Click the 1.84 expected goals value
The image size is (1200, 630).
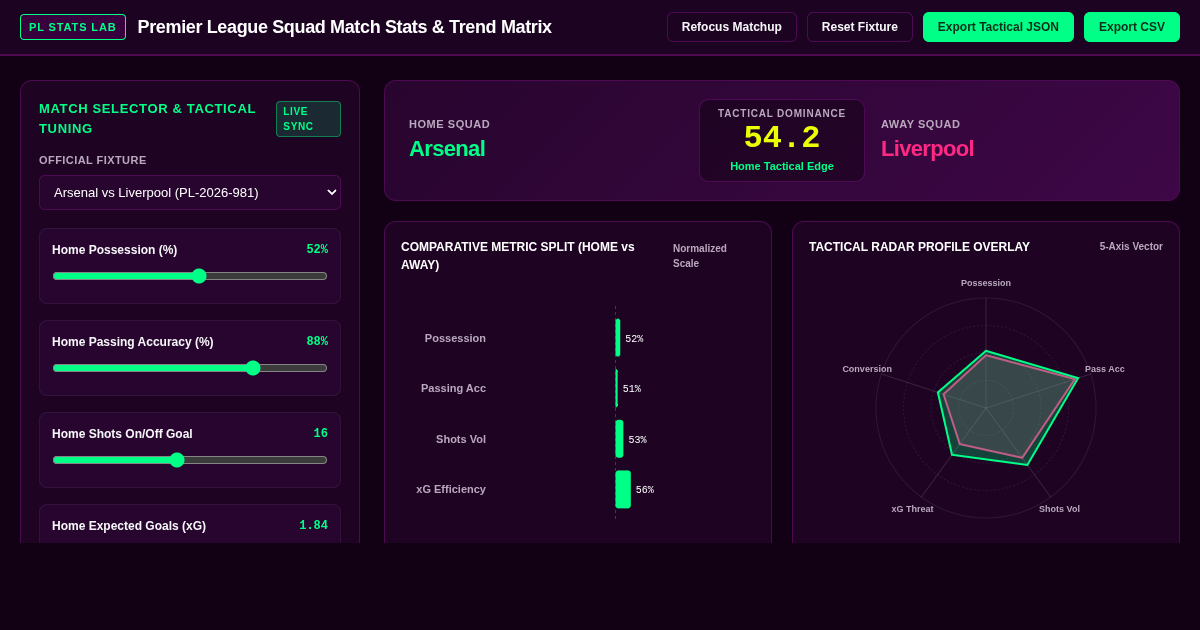(x=313, y=526)
